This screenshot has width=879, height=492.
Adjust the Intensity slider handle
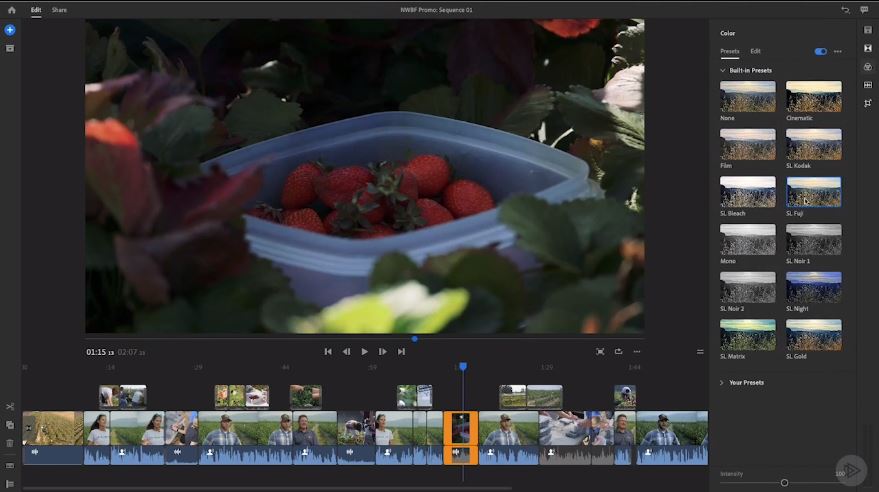(x=784, y=482)
